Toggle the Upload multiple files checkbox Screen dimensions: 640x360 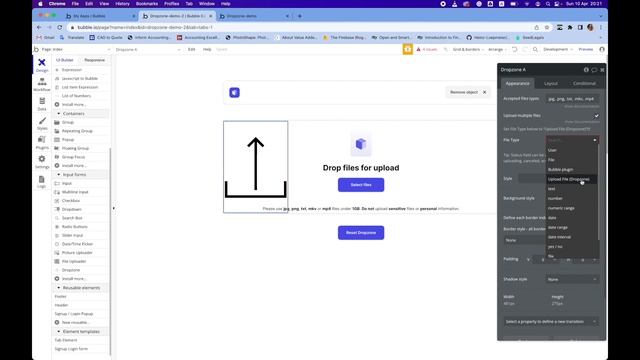click(596, 116)
